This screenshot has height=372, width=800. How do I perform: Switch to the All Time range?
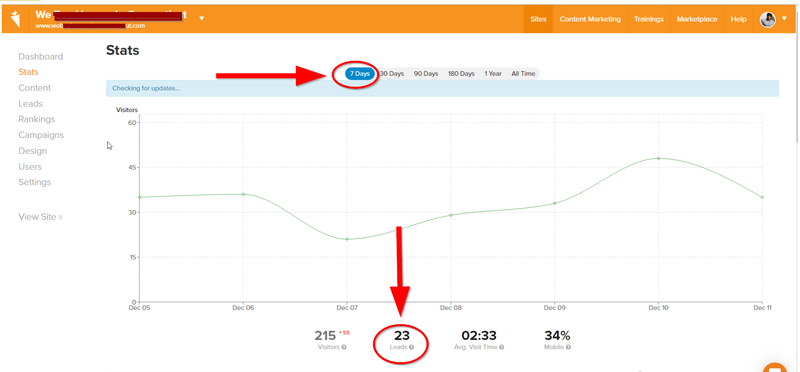pyautogui.click(x=523, y=73)
